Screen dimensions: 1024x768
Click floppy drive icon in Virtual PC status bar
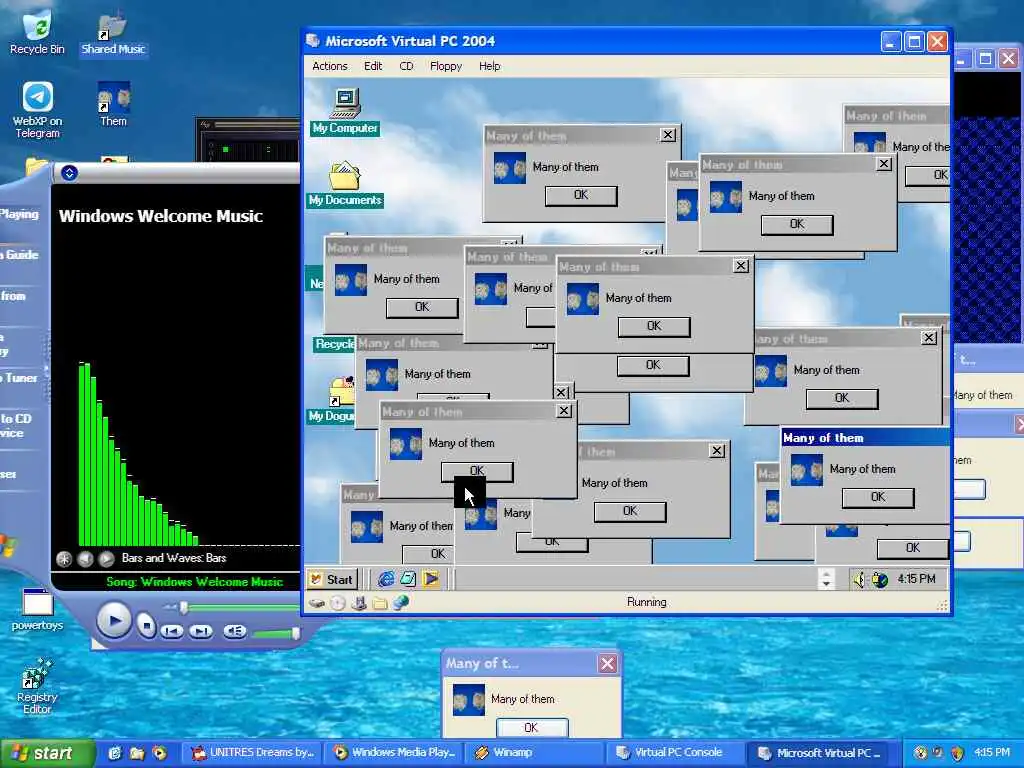click(x=359, y=603)
